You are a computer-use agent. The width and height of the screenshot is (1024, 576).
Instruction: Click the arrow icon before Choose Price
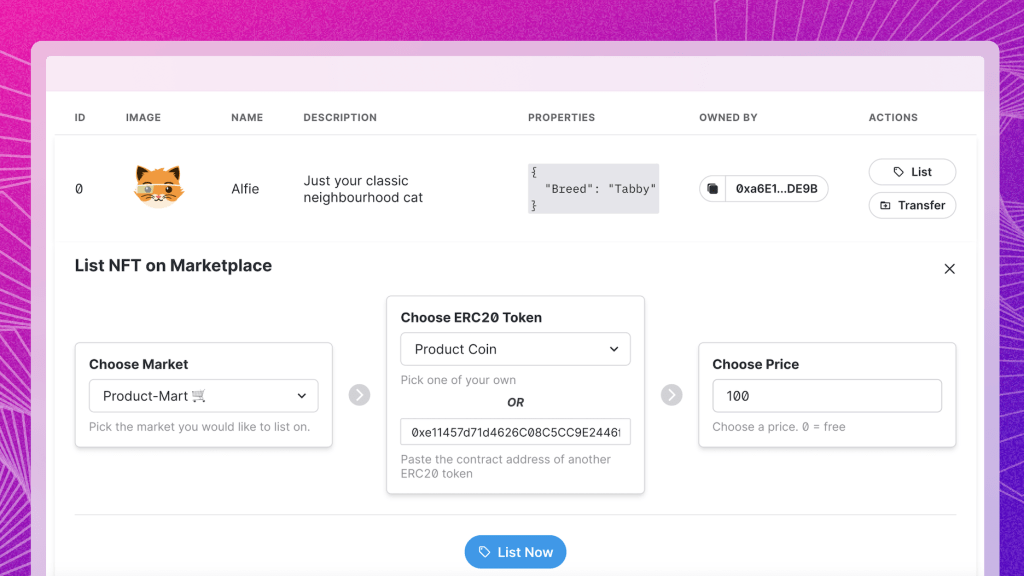[x=671, y=396]
